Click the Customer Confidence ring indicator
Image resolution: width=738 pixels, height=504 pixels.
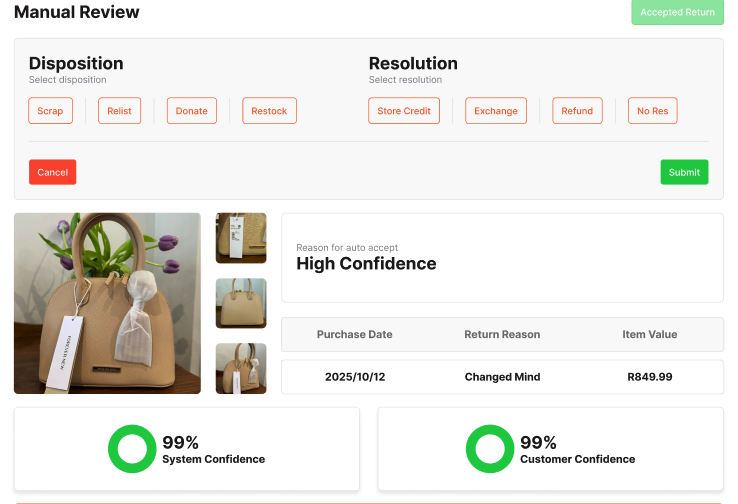click(x=490, y=449)
